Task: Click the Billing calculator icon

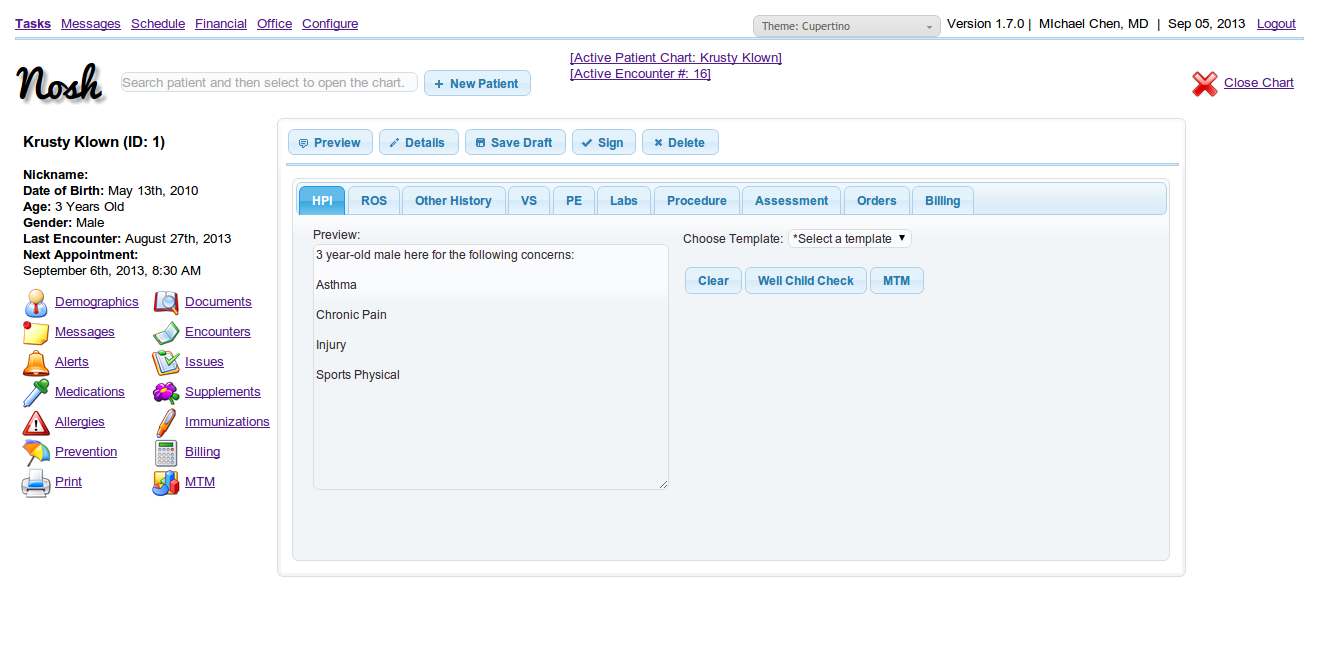Action: point(166,452)
